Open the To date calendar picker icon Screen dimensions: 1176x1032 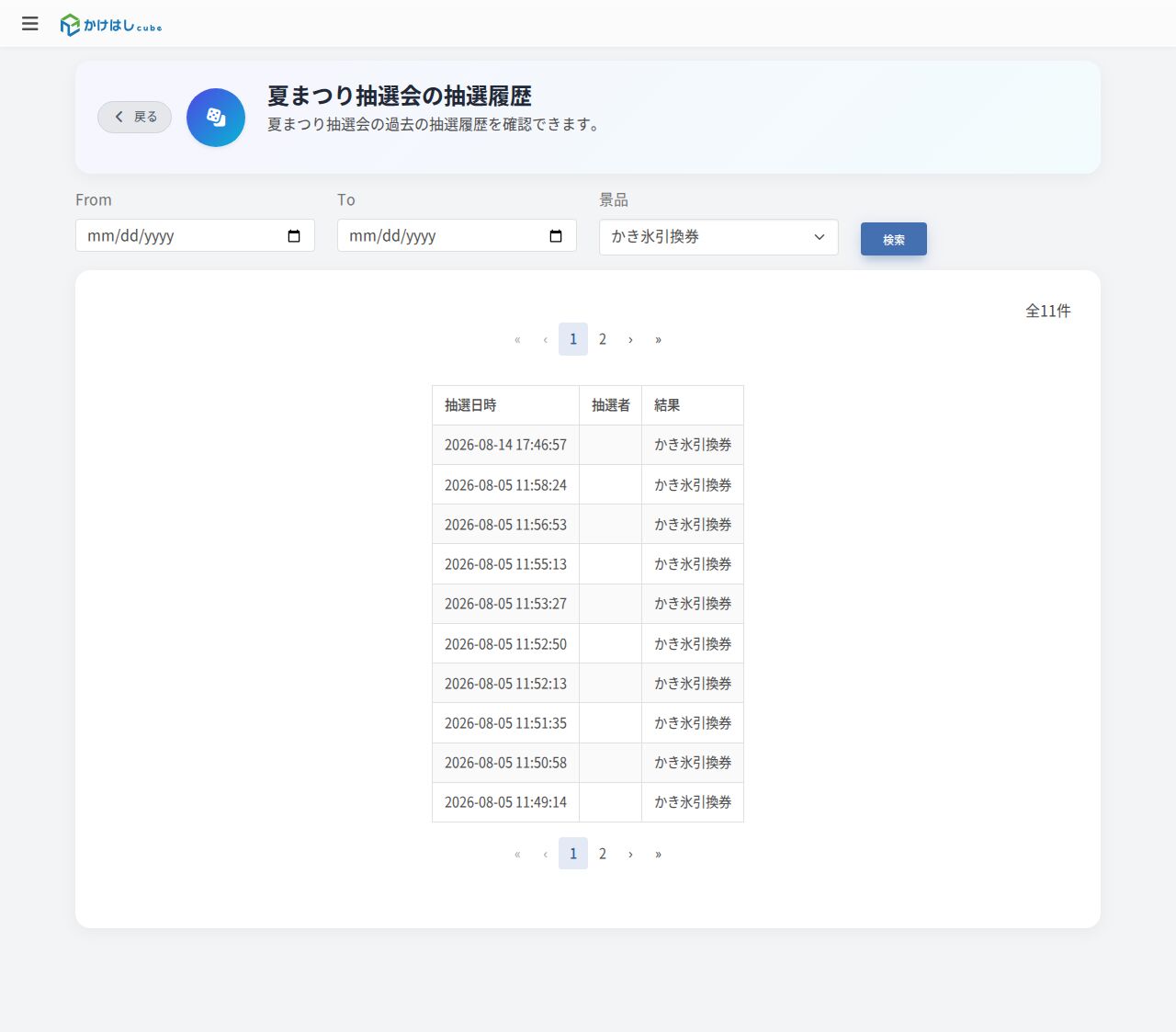click(556, 236)
